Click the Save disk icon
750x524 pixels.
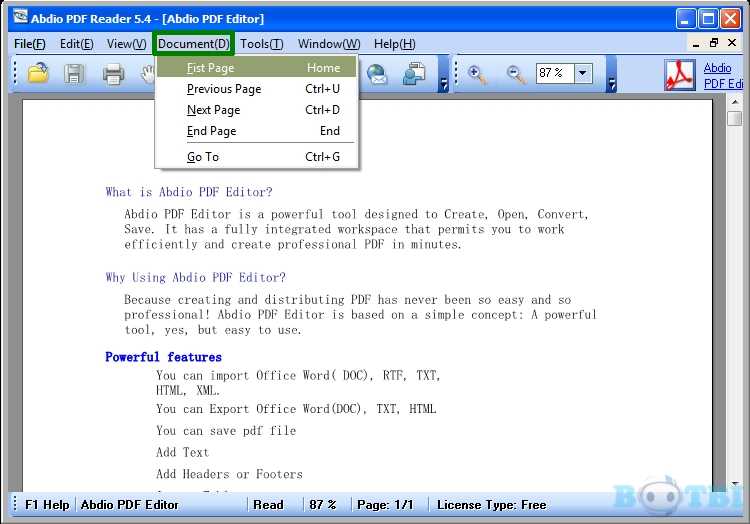coord(75,73)
